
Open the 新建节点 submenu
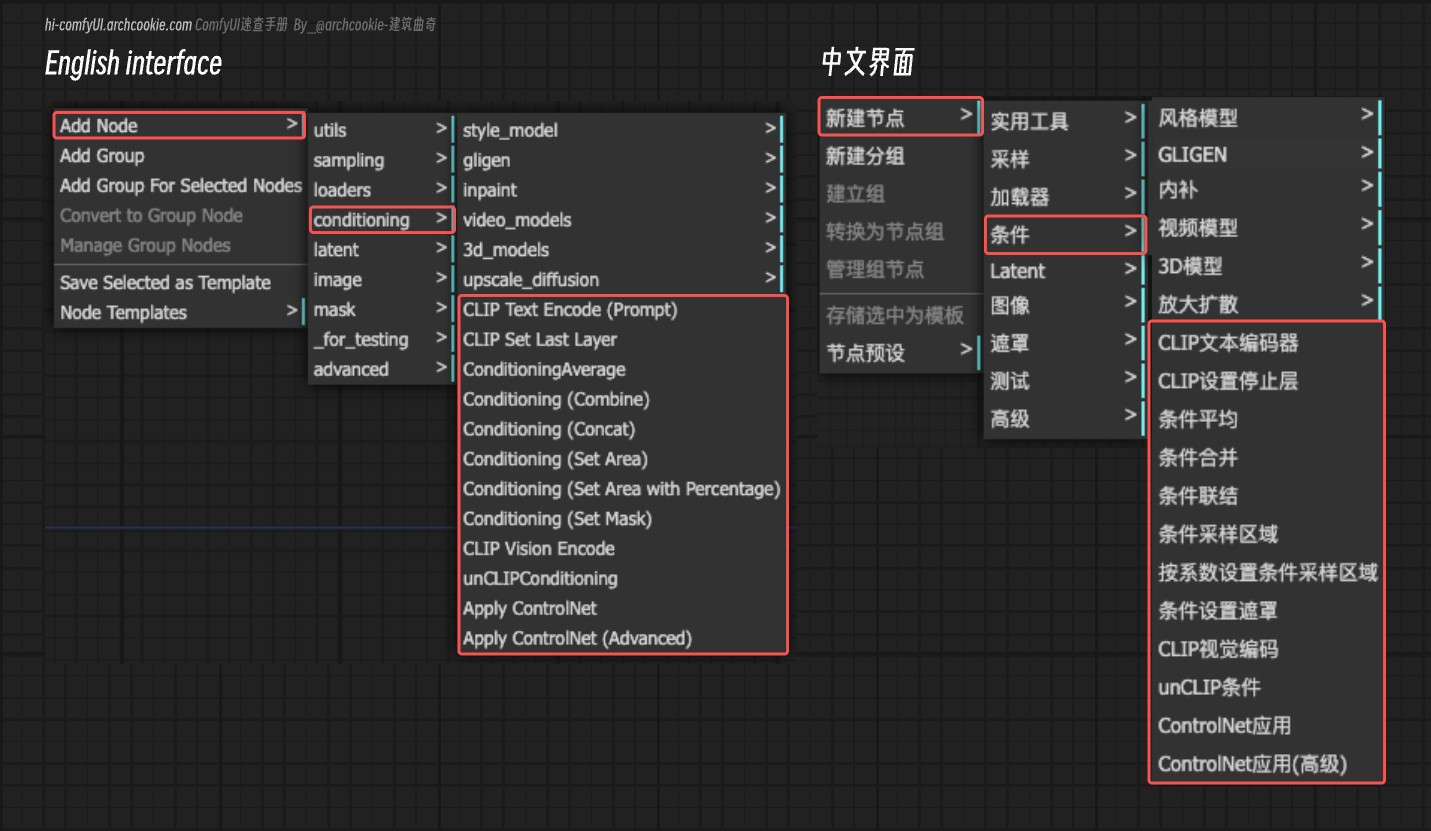tap(900, 117)
